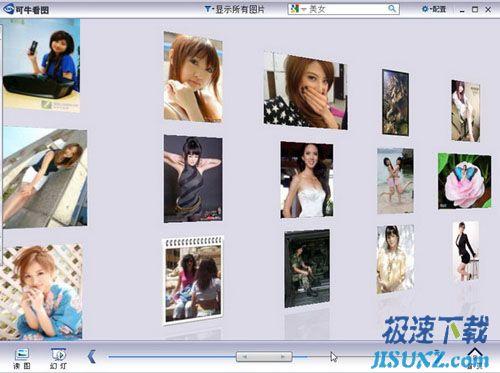Screen dimensions: 500x373
Task: Open the 配置 settings menu
Action: (434, 9)
